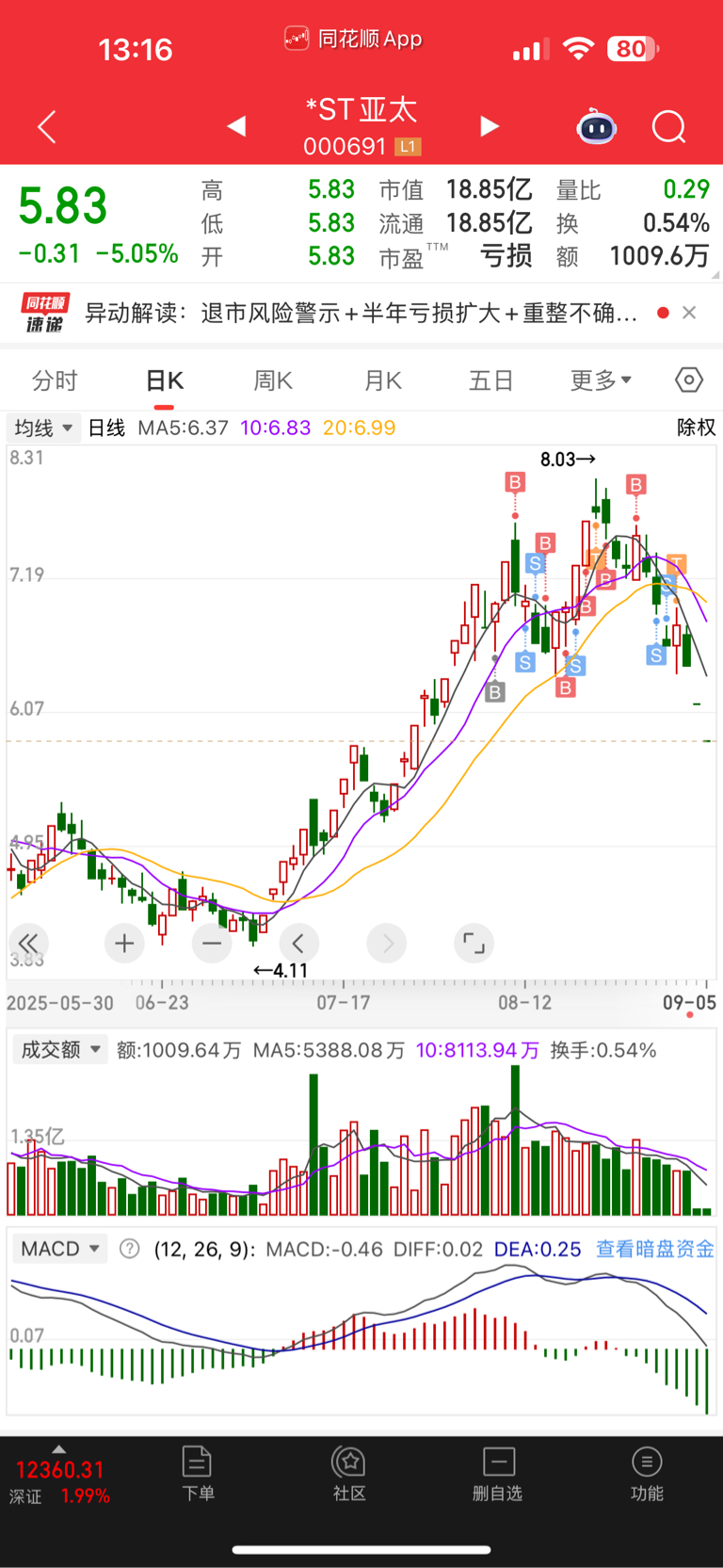Open the MACD indicator dropdown
The image size is (723, 1568).
click(60, 1249)
